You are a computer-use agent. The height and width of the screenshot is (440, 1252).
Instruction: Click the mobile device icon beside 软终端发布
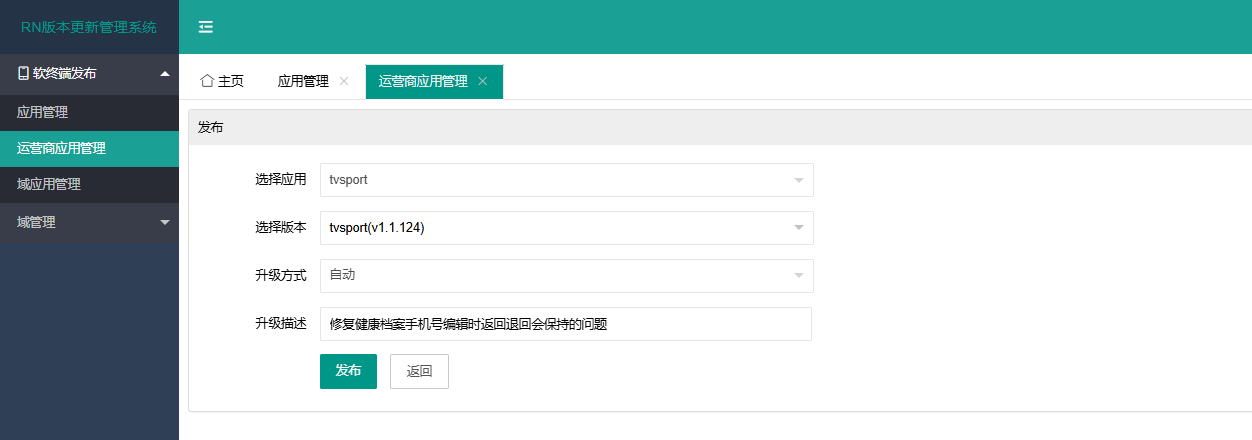[23, 73]
